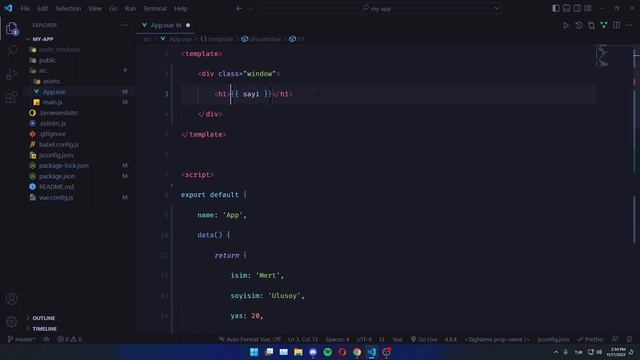Click the Run play icon in editor toolbar
This screenshot has height=360, width=640.
tap(566, 25)
